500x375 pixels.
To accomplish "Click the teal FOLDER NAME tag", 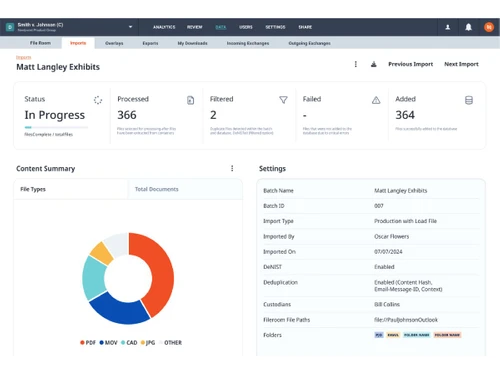I will click(417, 335).
